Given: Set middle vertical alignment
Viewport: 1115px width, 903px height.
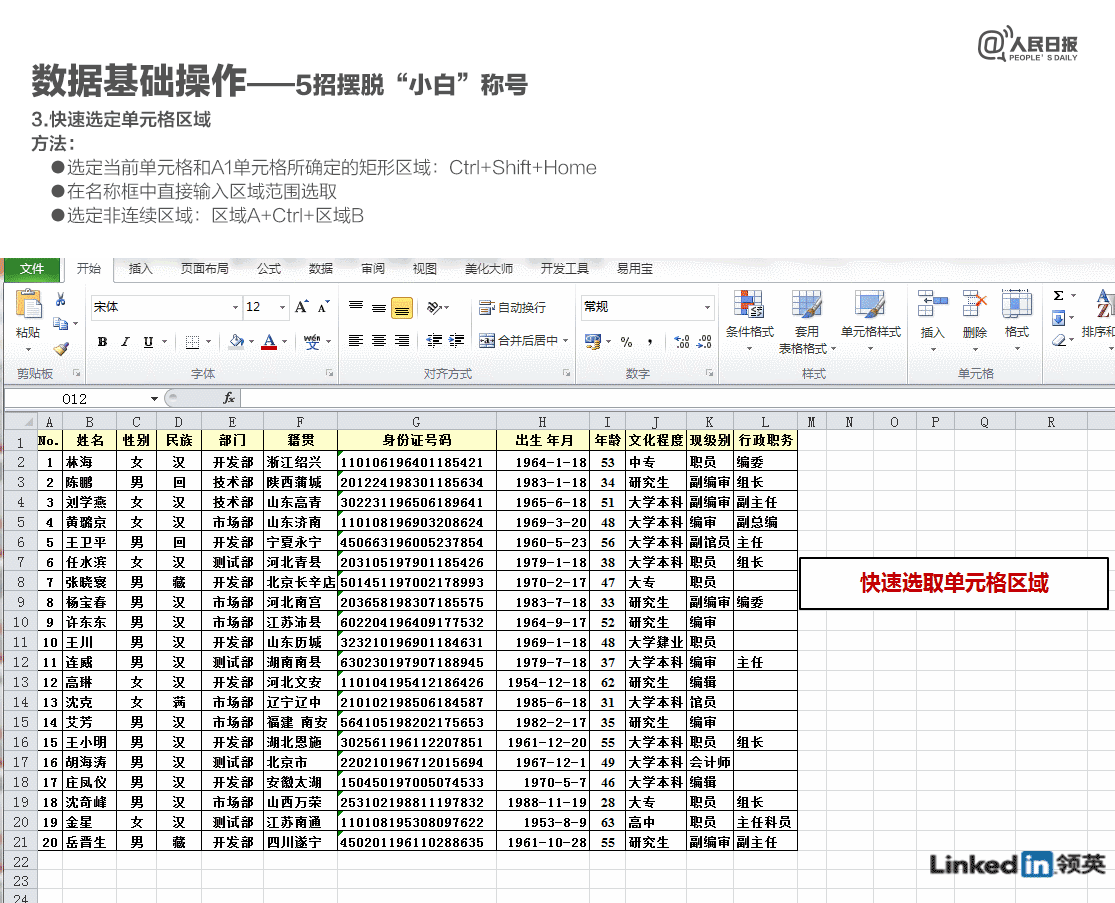Looking at the screenshot, I should [379, 306].
